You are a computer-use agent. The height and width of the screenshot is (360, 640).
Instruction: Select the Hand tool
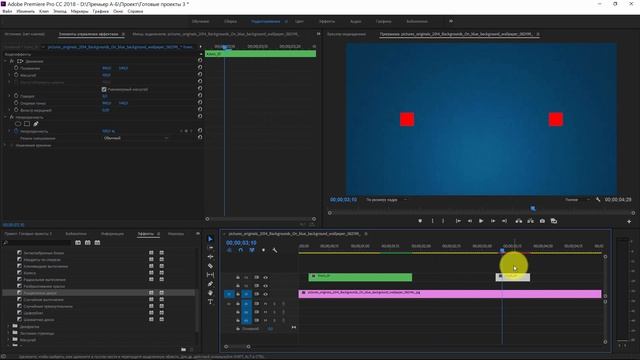click(x=210, y=293)
